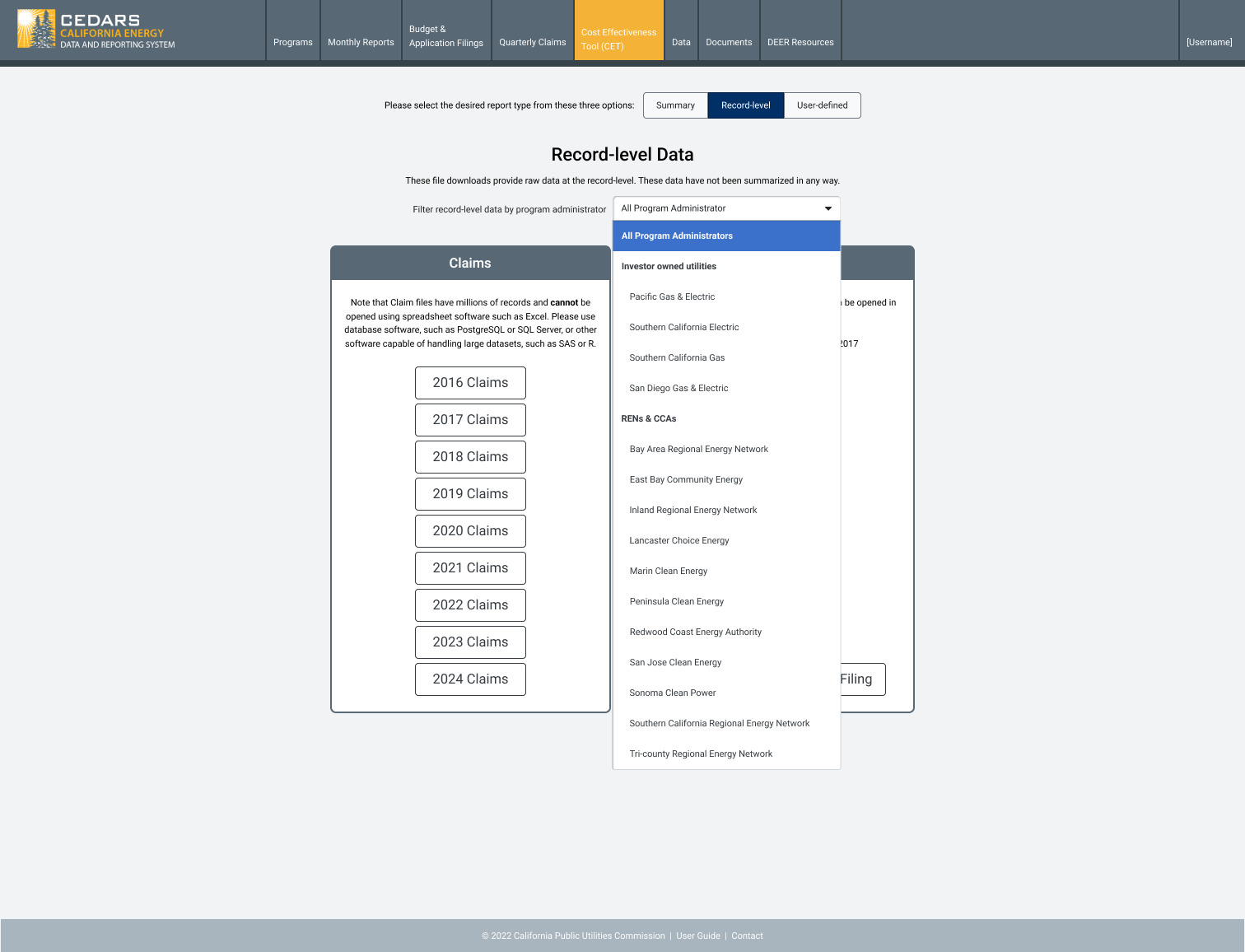Download 2016 Claims file
Viewport: 1245px width, 952px height.
click(470, 383)
